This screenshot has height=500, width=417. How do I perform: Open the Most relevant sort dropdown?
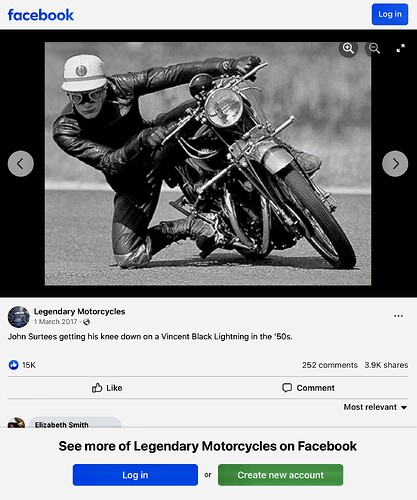375,407
